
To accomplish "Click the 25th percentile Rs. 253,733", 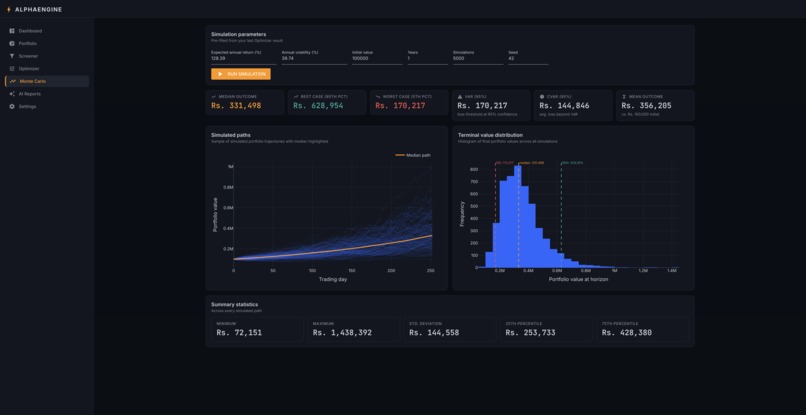I will click(x=530, y=333).
